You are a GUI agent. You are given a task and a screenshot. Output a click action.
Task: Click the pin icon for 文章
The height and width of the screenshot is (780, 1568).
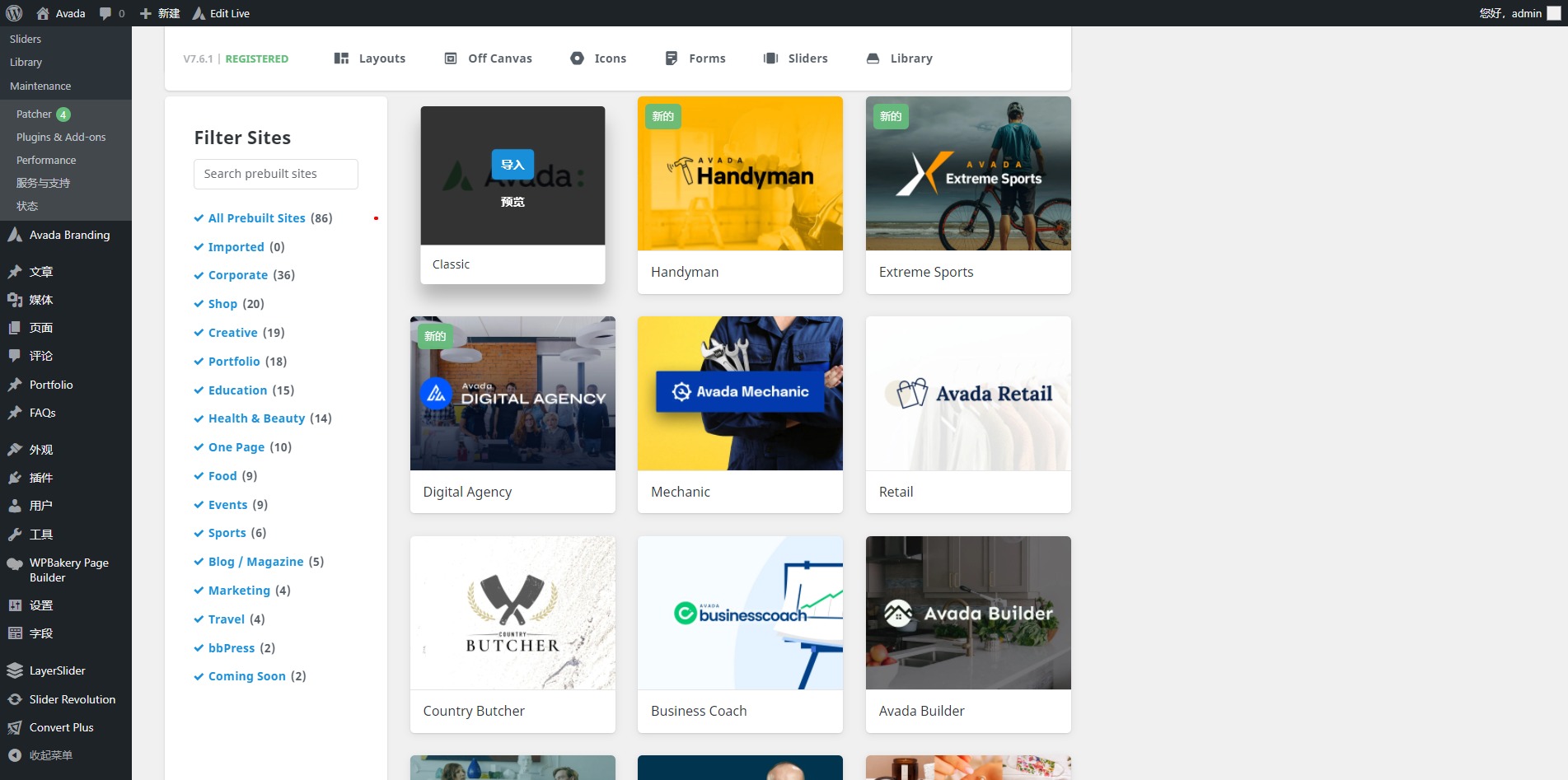[15, 272]
